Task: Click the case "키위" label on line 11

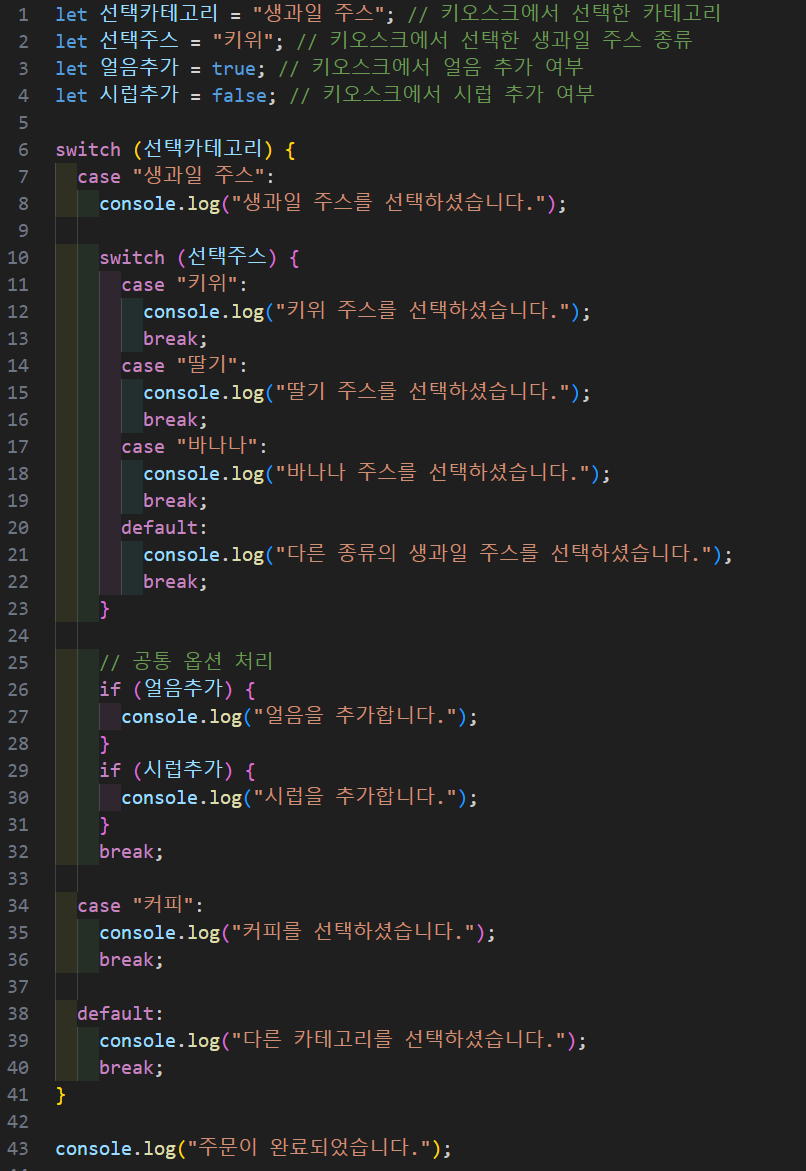Action: [185, 284]
